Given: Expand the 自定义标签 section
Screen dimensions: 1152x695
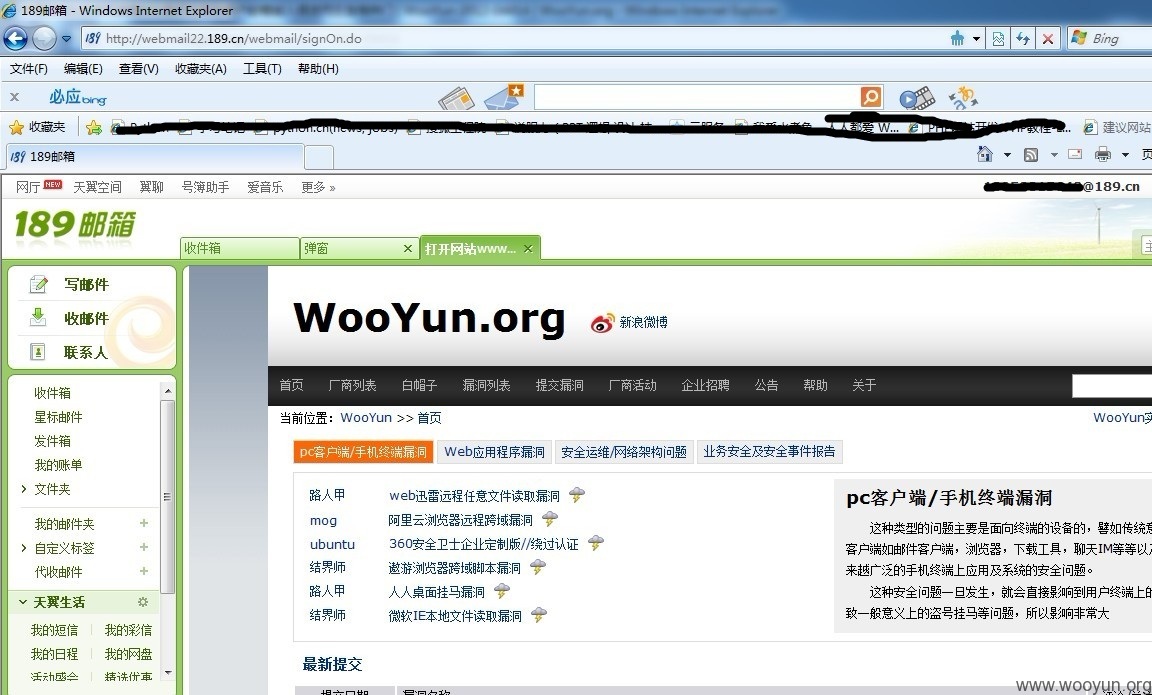Looking at the screenshot, I should click(24, 548).
